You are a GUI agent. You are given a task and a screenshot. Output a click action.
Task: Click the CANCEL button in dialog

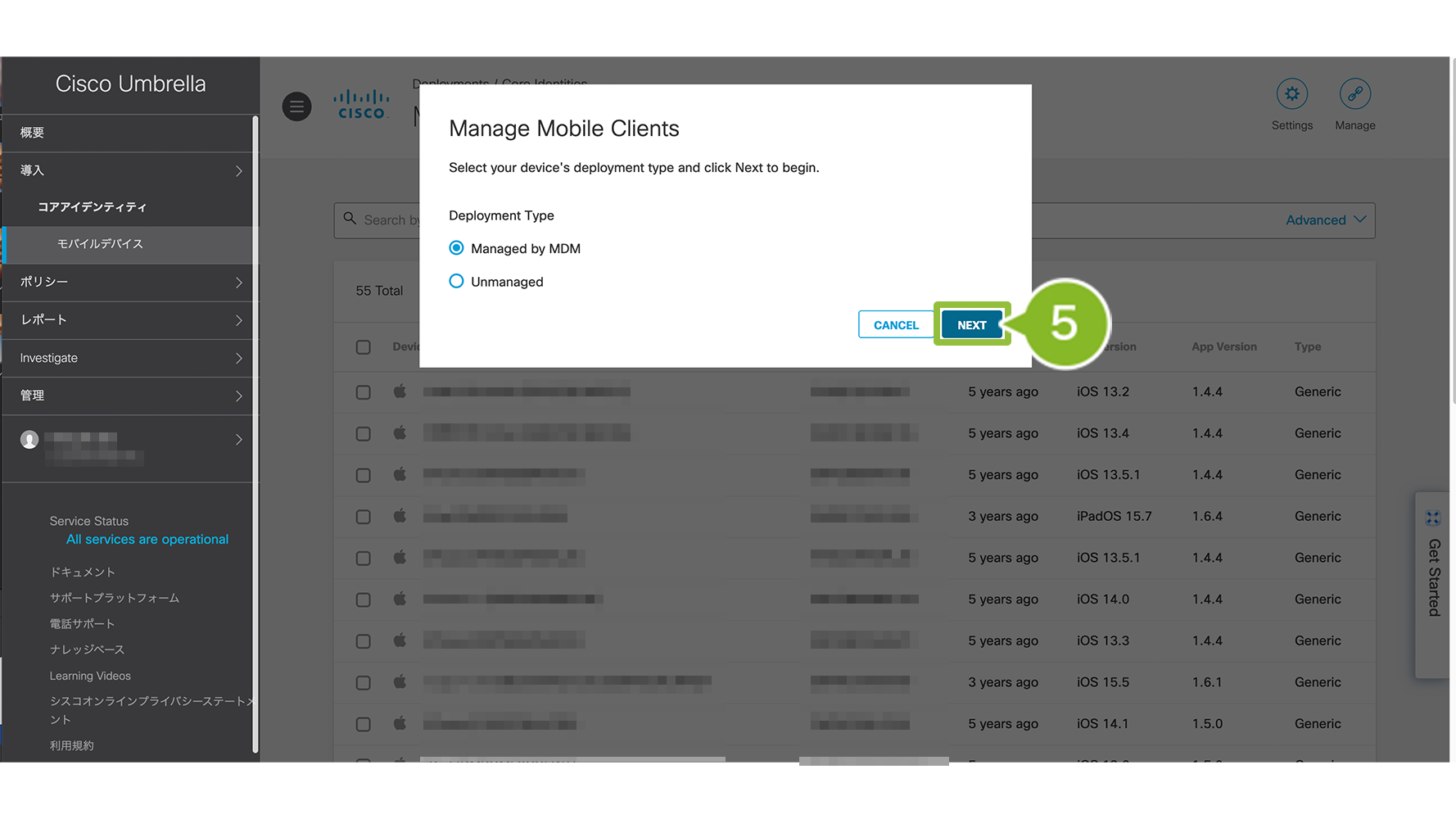pyautogui.click(x=896, y=325)
